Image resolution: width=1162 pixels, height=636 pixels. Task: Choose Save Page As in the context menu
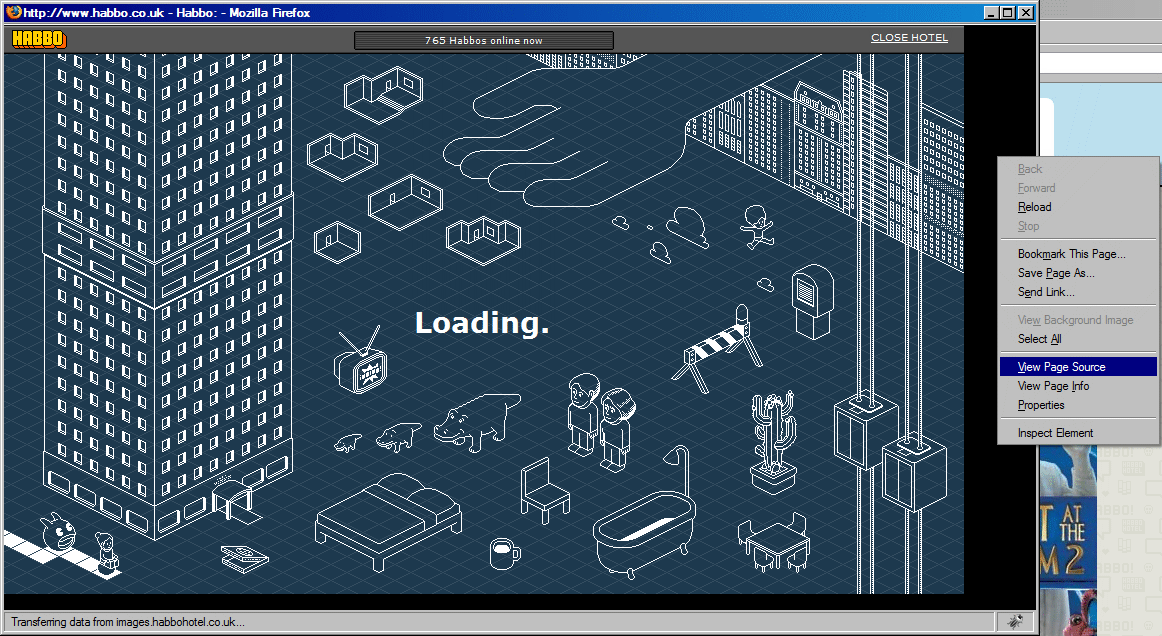tap(1078, 274)
